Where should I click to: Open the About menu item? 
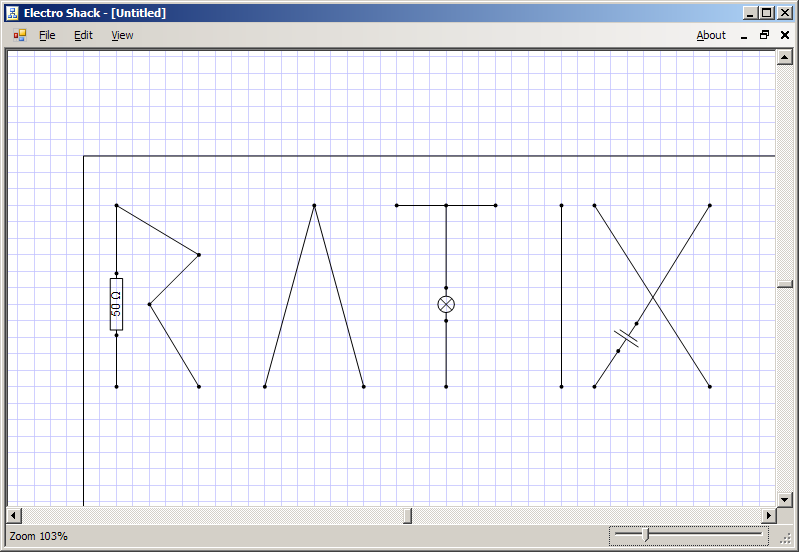711,35
